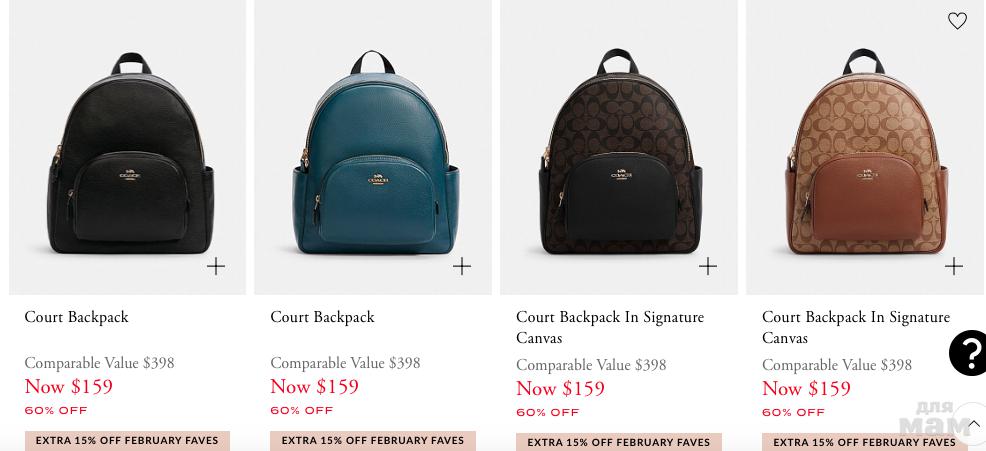Open the brown signature canvas backpack image
The image size is (986, 451).
click(619, 147)
